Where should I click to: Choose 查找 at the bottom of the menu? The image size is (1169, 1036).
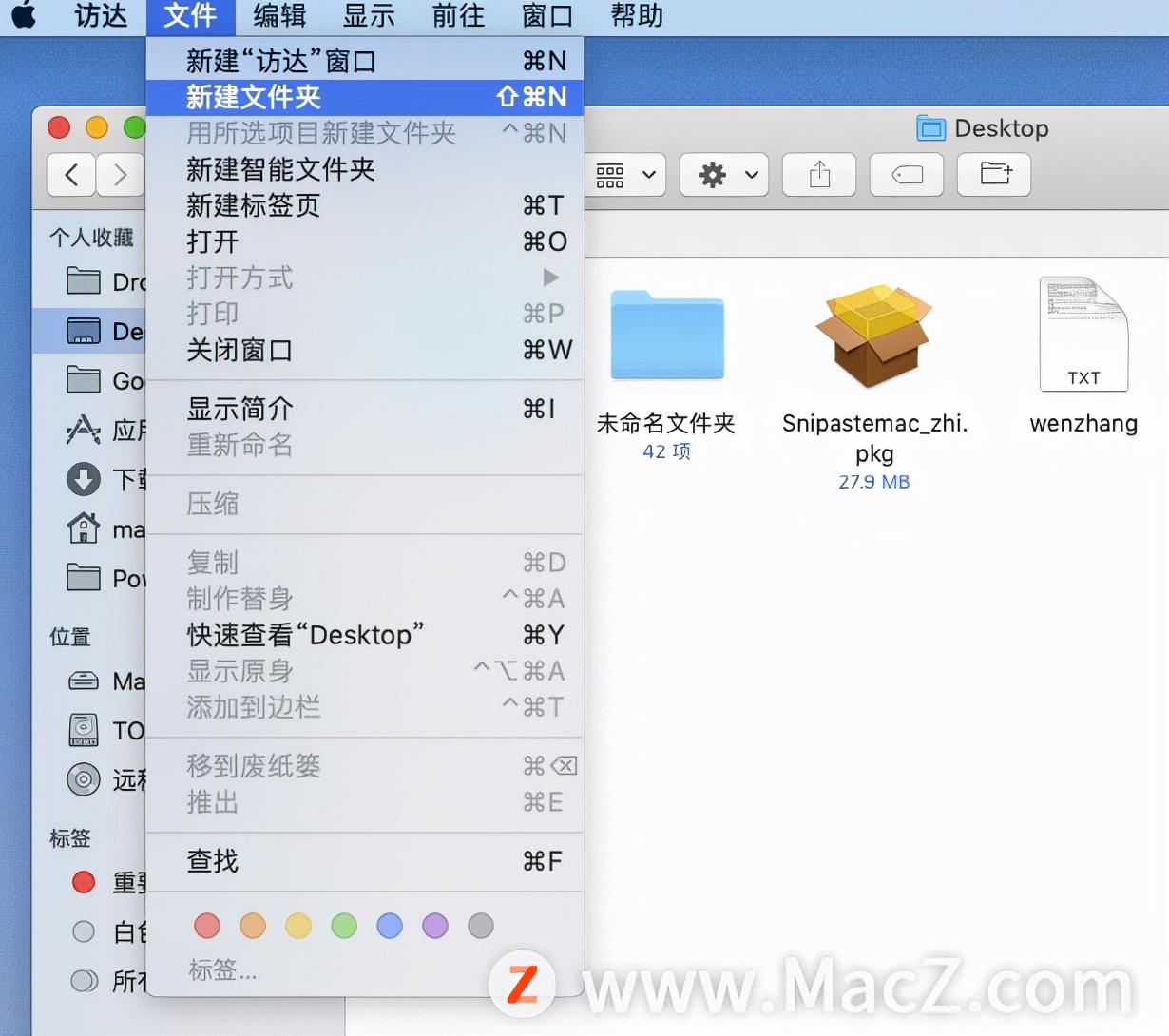pyautogui.click(x=211, y=861)
